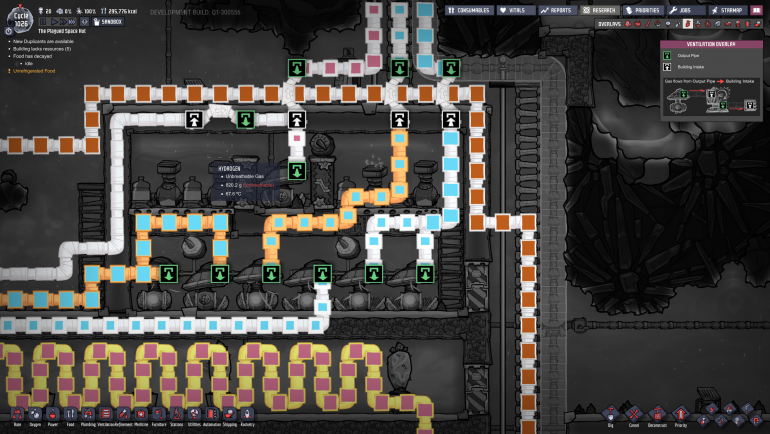Expand the Building lacks resources (5) notification
Screen dimensions: 770x434
pyautogui.click(x=42, y=49)
